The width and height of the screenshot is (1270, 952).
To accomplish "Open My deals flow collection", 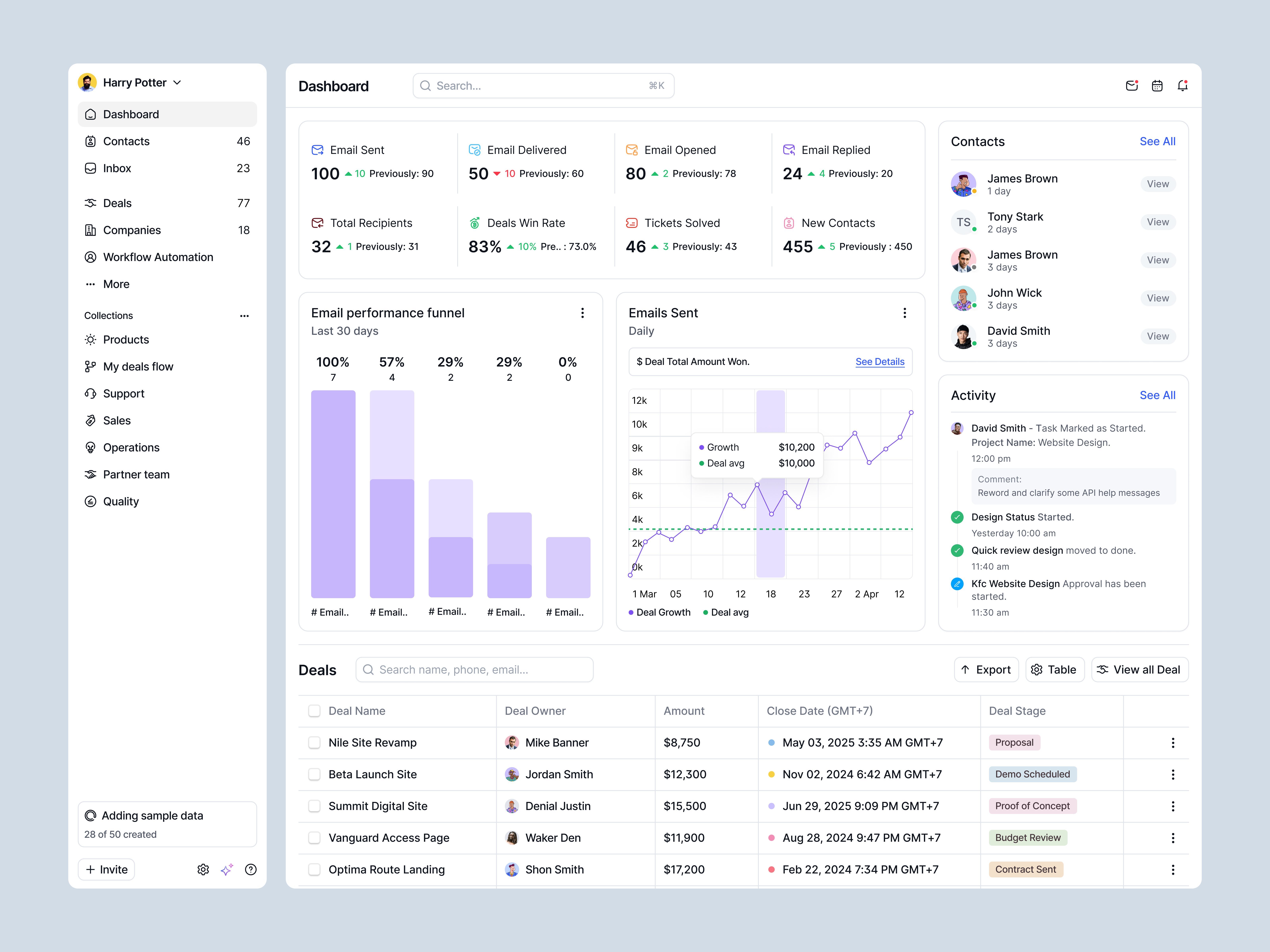I will [x=167, y=367].
